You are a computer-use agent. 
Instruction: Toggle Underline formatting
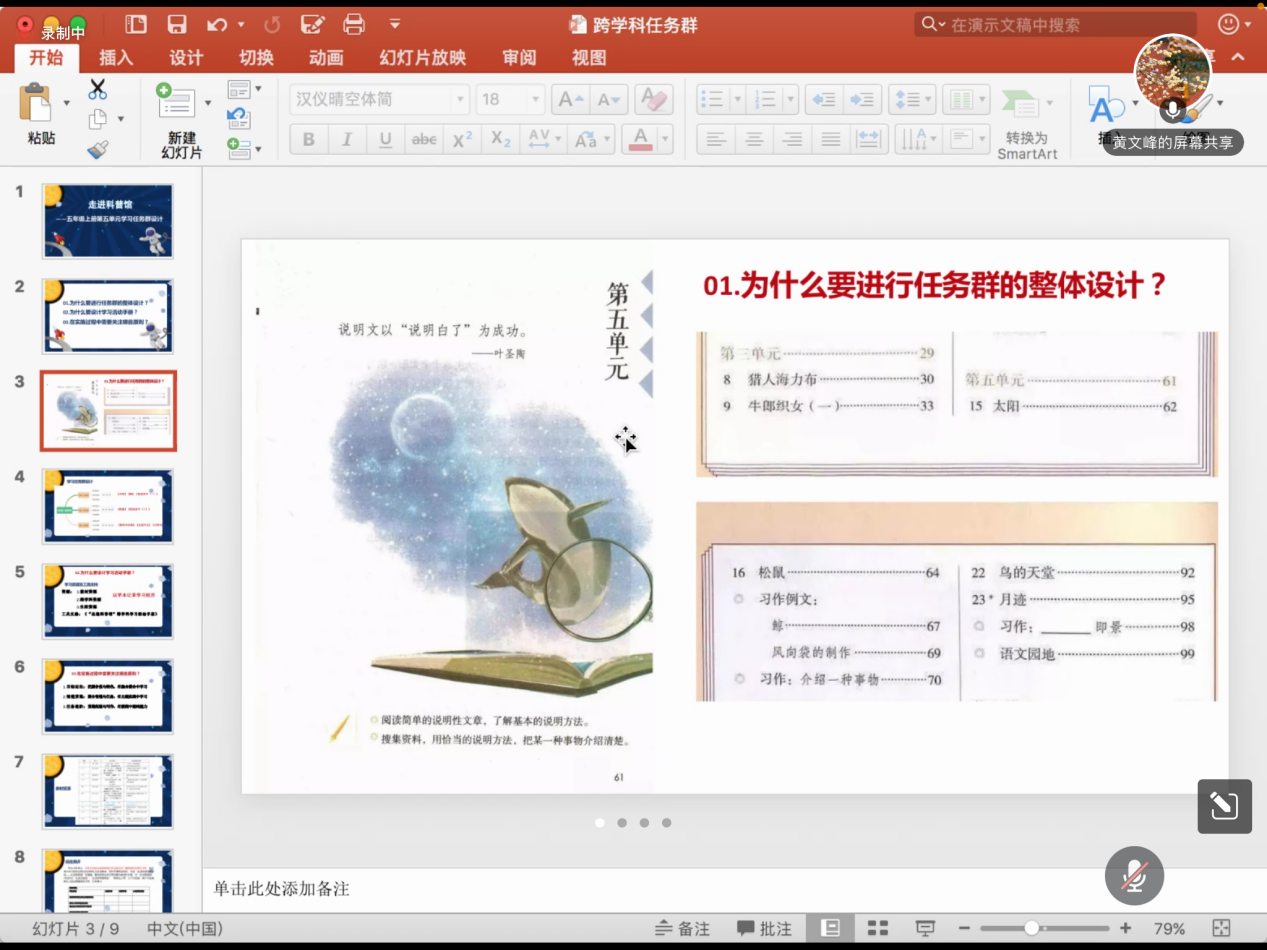pos(385,139)
